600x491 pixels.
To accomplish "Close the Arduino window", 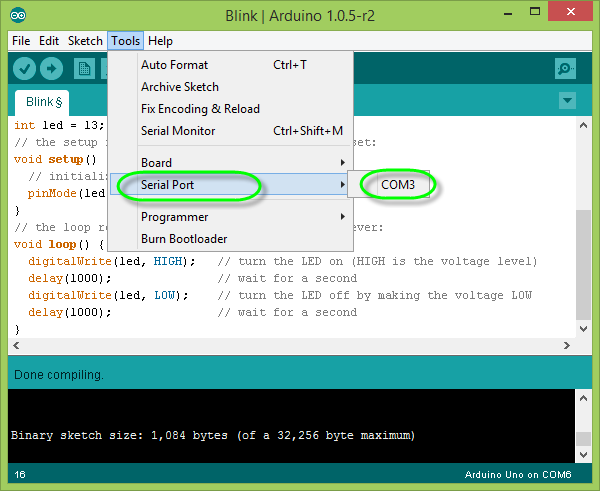I will point(571,11).
